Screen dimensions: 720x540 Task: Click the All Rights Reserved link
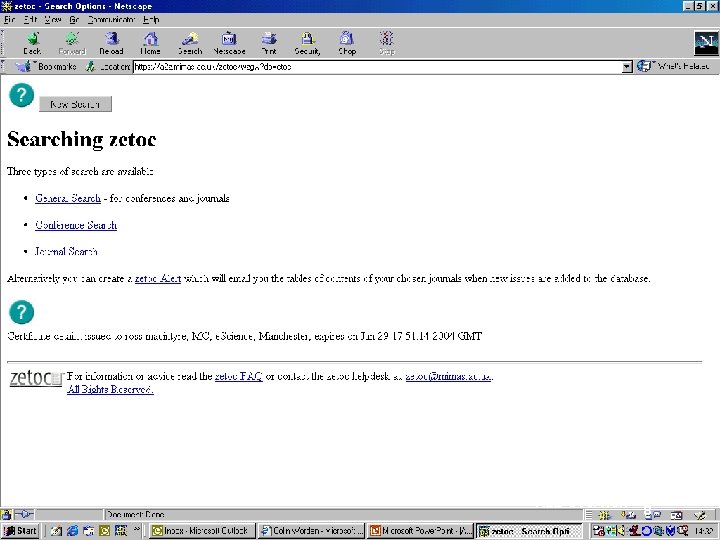coord(110,389)
